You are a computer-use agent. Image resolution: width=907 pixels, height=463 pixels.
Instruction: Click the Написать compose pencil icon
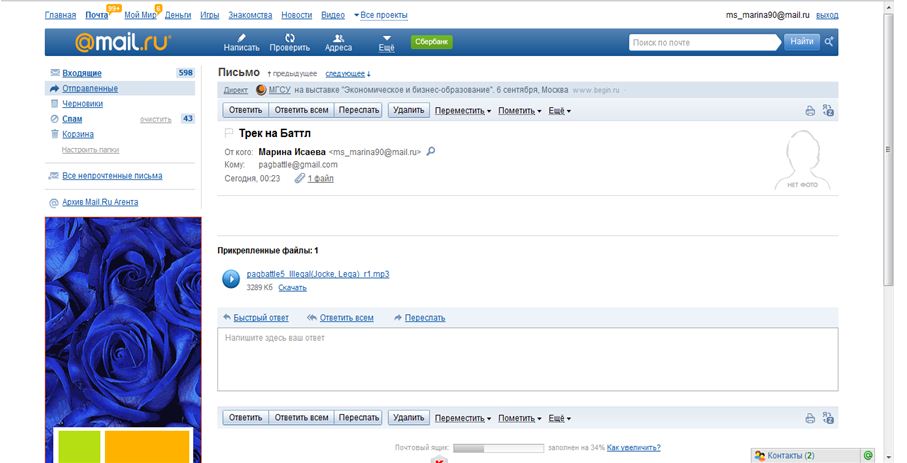[x=241, y=37]
